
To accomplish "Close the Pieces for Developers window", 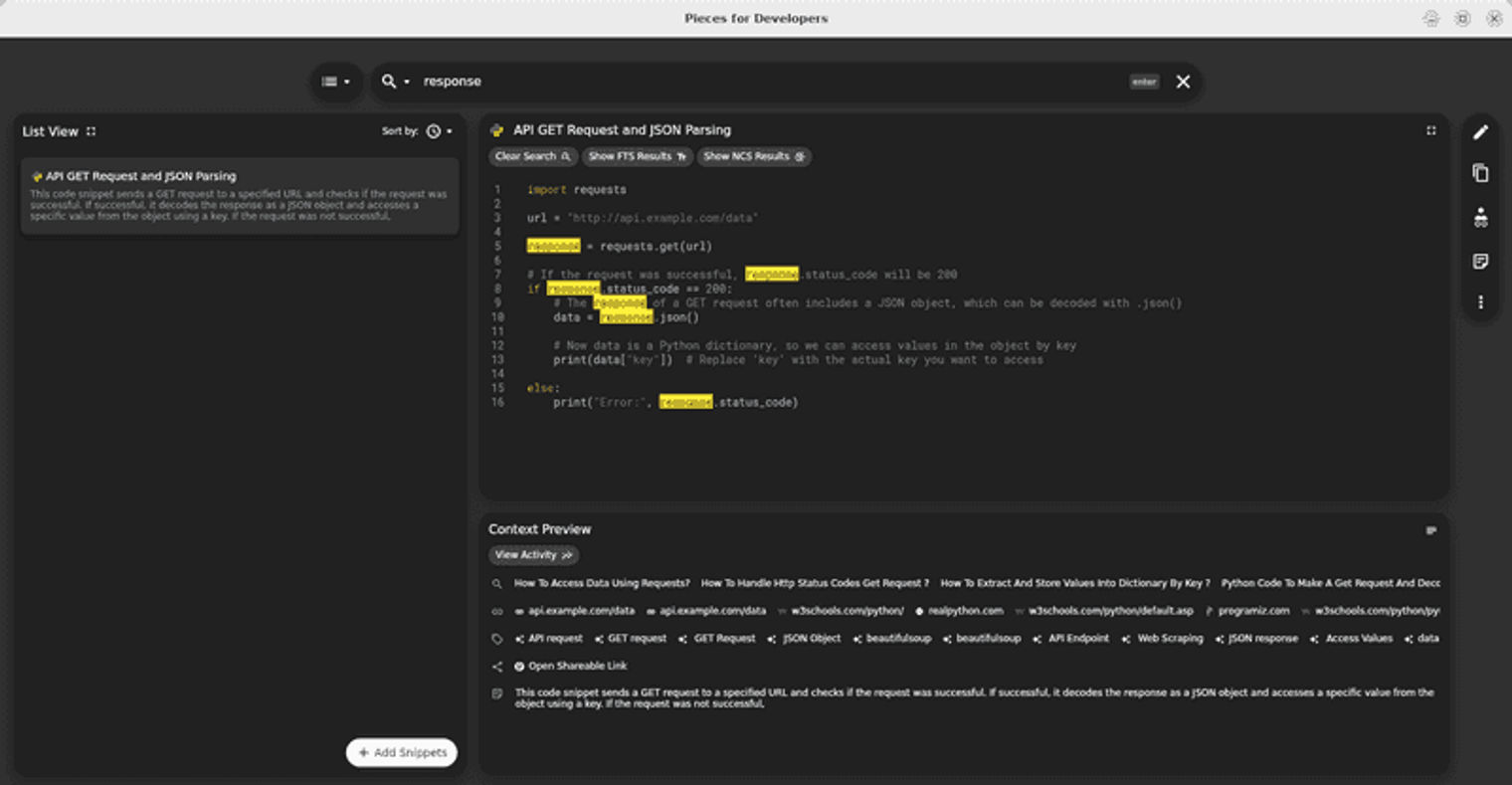I will (1494, 19).
